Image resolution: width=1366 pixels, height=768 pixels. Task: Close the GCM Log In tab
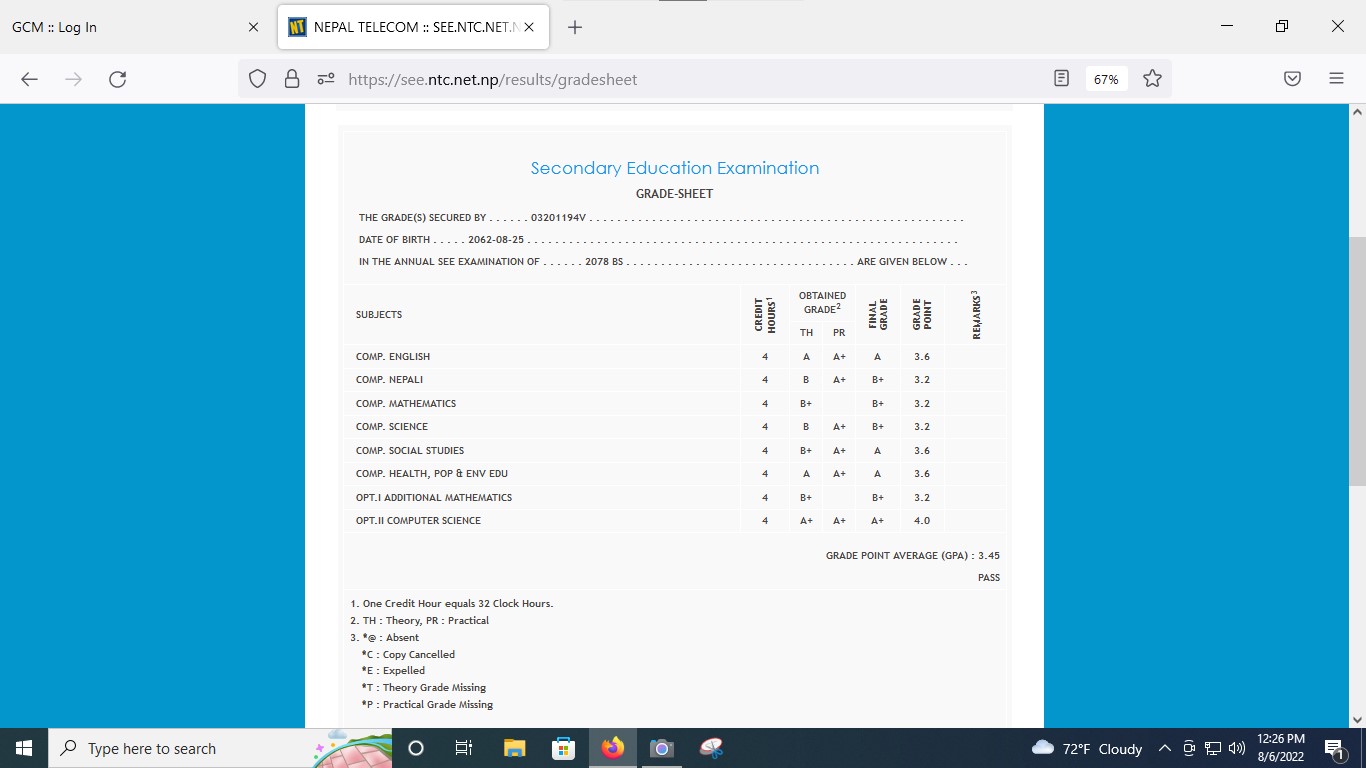[253, 27]
